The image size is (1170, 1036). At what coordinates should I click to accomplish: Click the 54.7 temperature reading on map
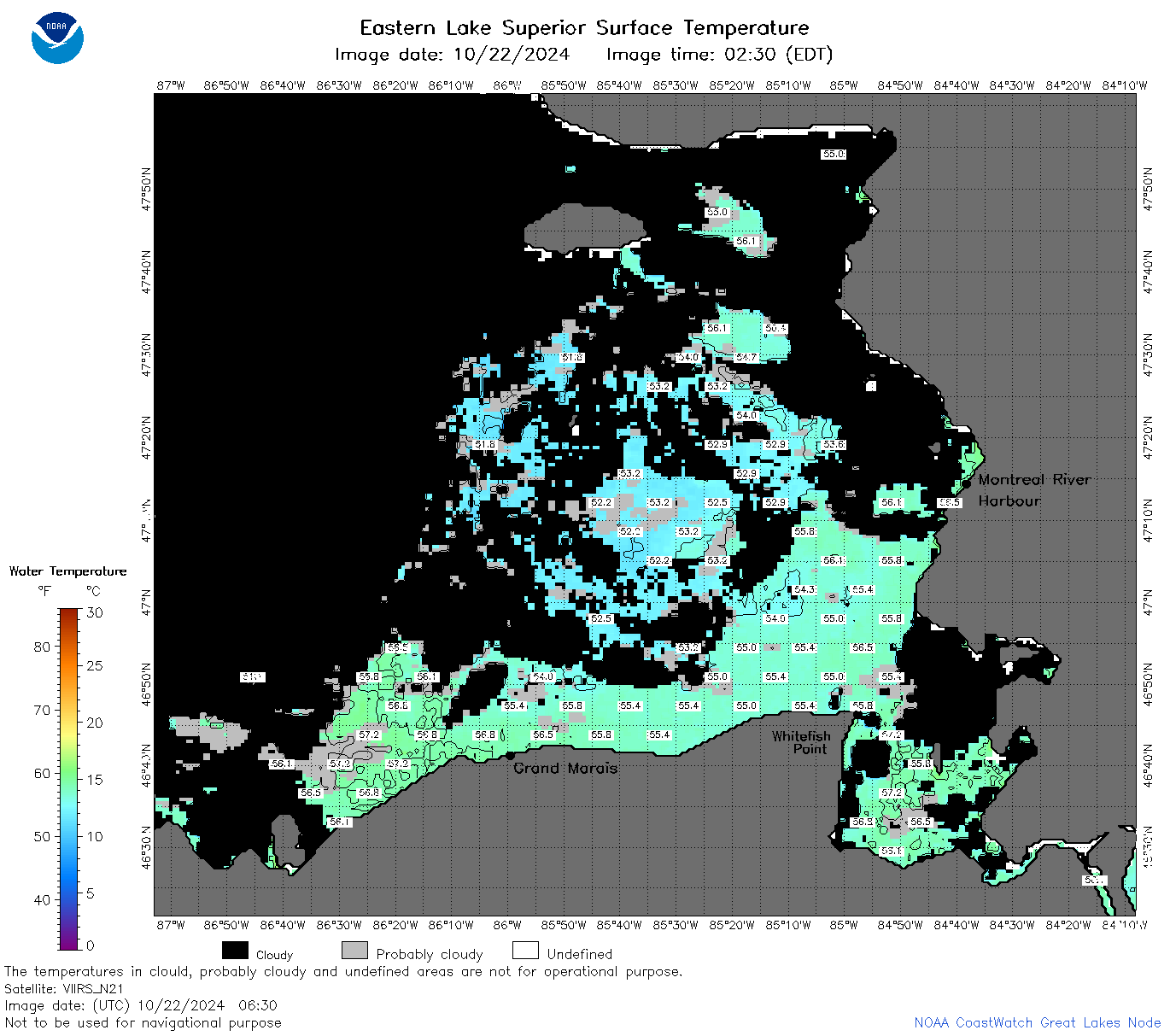tap(746, 357)
